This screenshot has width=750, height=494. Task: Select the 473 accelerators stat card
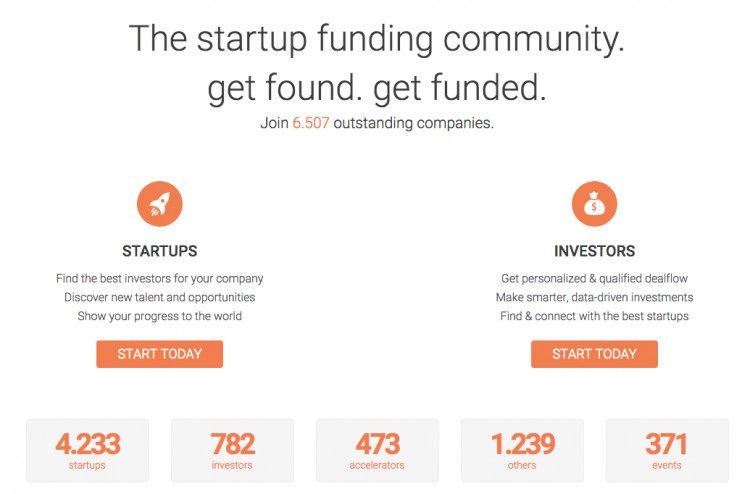point(377,450)
